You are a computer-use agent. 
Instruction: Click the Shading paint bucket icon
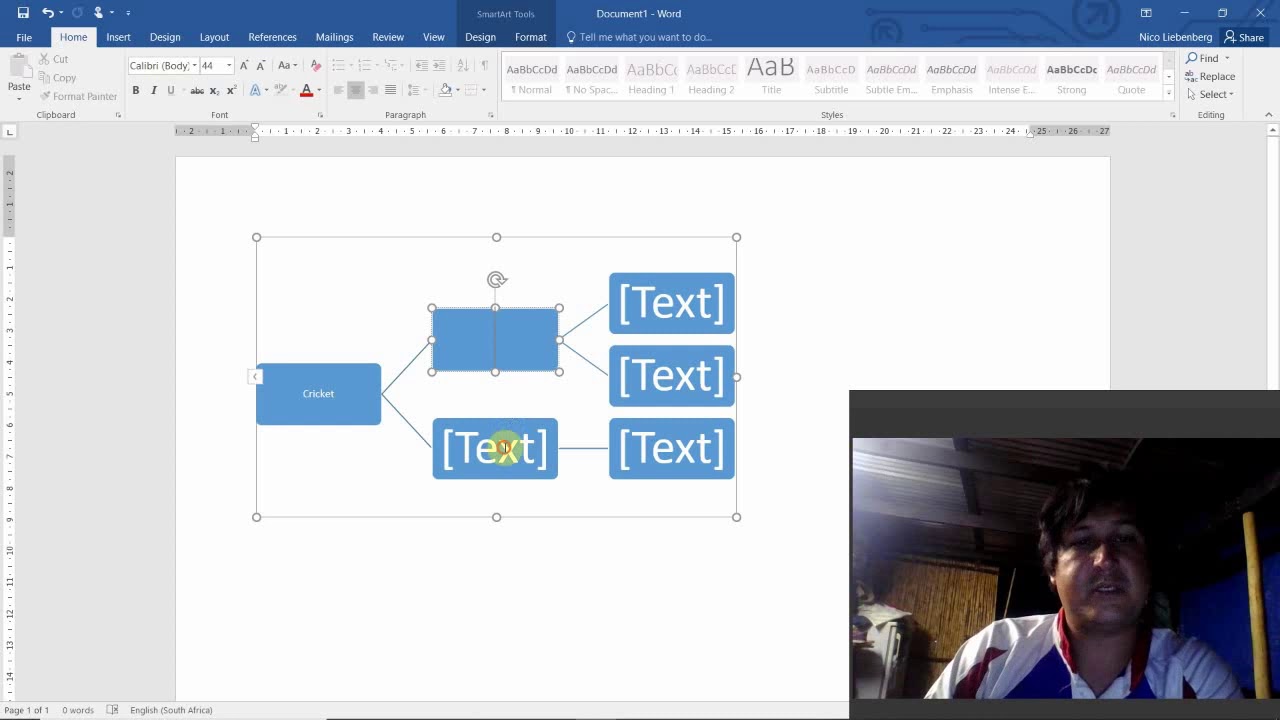pyautogui.click(x=446, y=90)
